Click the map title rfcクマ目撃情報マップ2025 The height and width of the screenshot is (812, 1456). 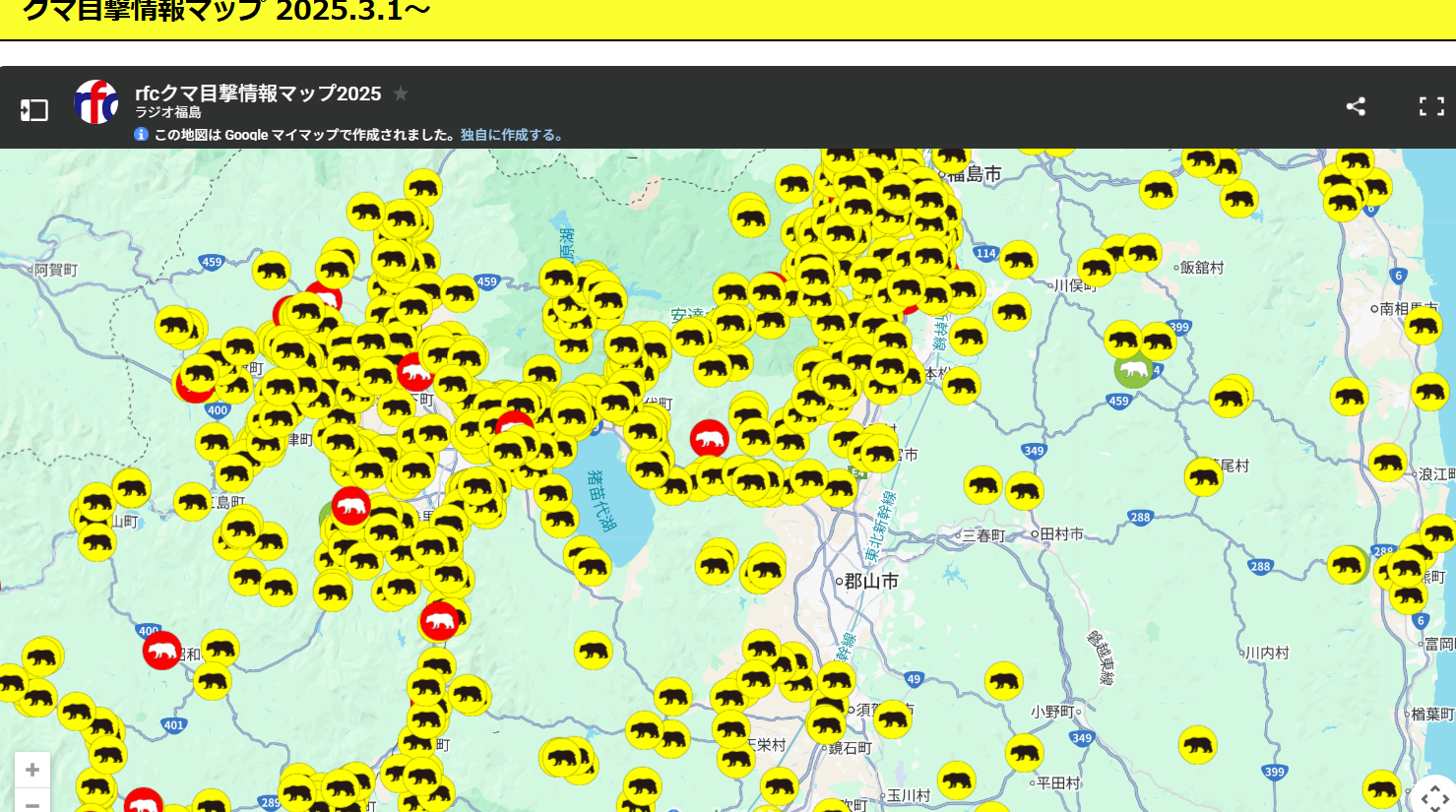258,94
